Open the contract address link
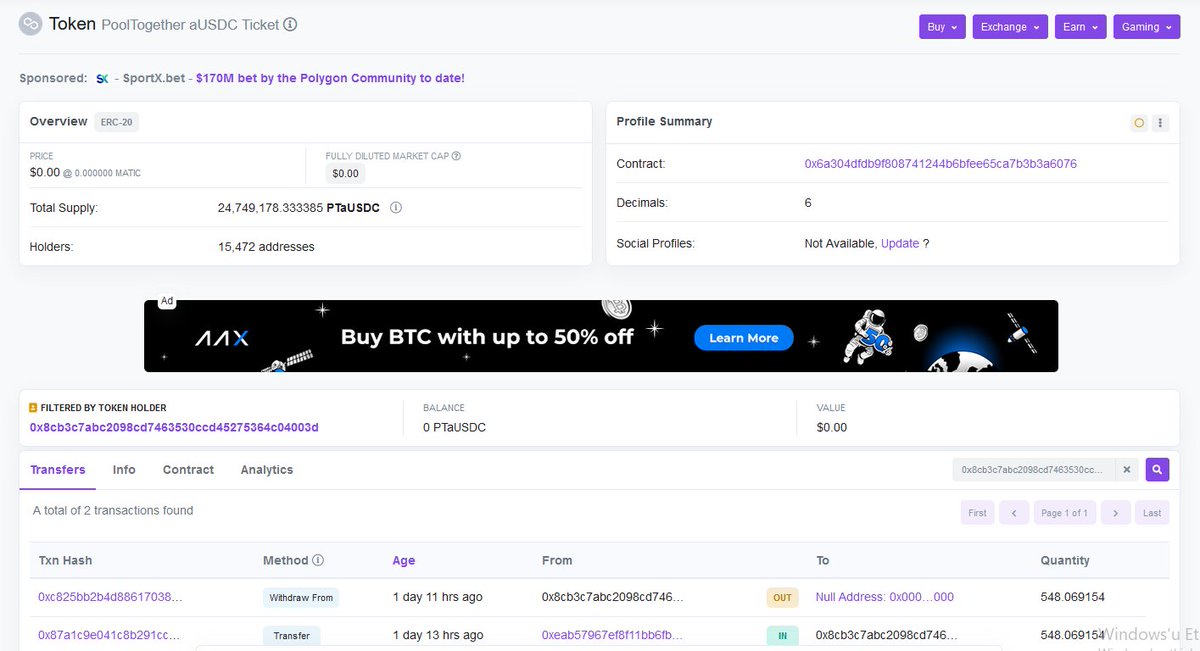This screenshot has width=1200, height=651. click(x=940, y=164)
